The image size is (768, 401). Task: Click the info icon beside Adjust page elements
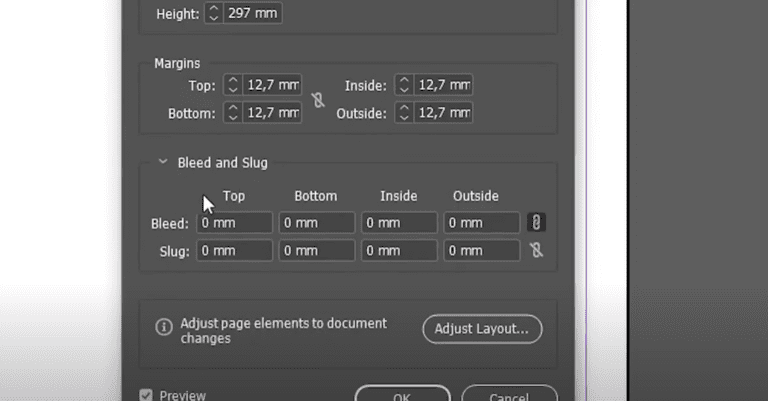tap(164, 327)
